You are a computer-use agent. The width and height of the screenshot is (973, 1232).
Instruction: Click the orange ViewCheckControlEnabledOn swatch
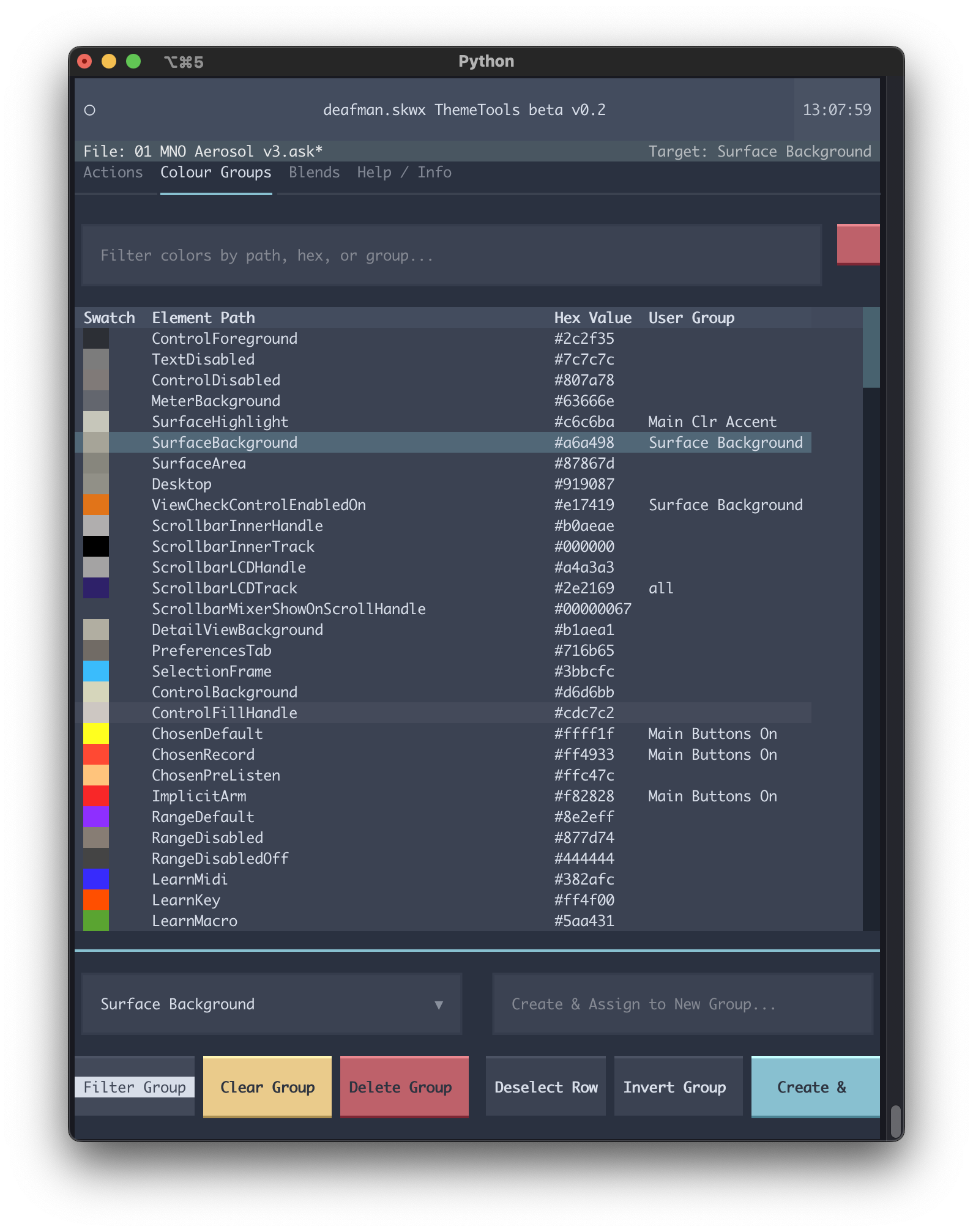coord(96,505)
